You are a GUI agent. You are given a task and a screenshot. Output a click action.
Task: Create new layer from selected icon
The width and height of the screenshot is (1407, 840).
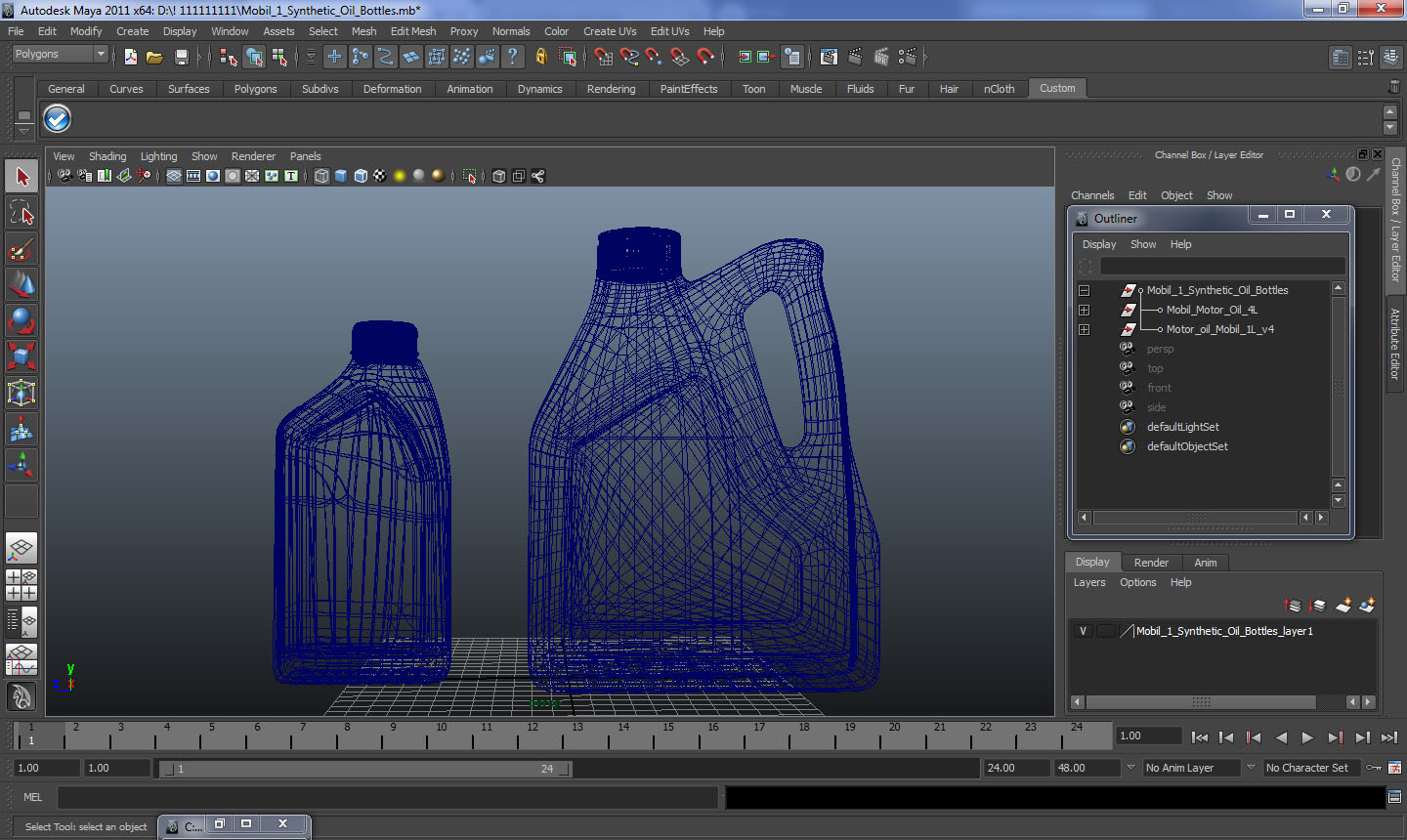(x=1367, y=606)
